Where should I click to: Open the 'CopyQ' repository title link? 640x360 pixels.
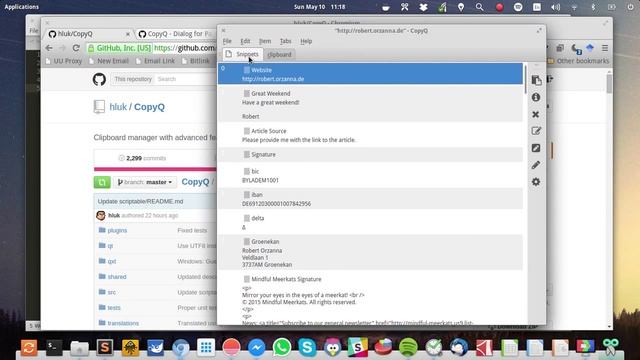(149, 107)
